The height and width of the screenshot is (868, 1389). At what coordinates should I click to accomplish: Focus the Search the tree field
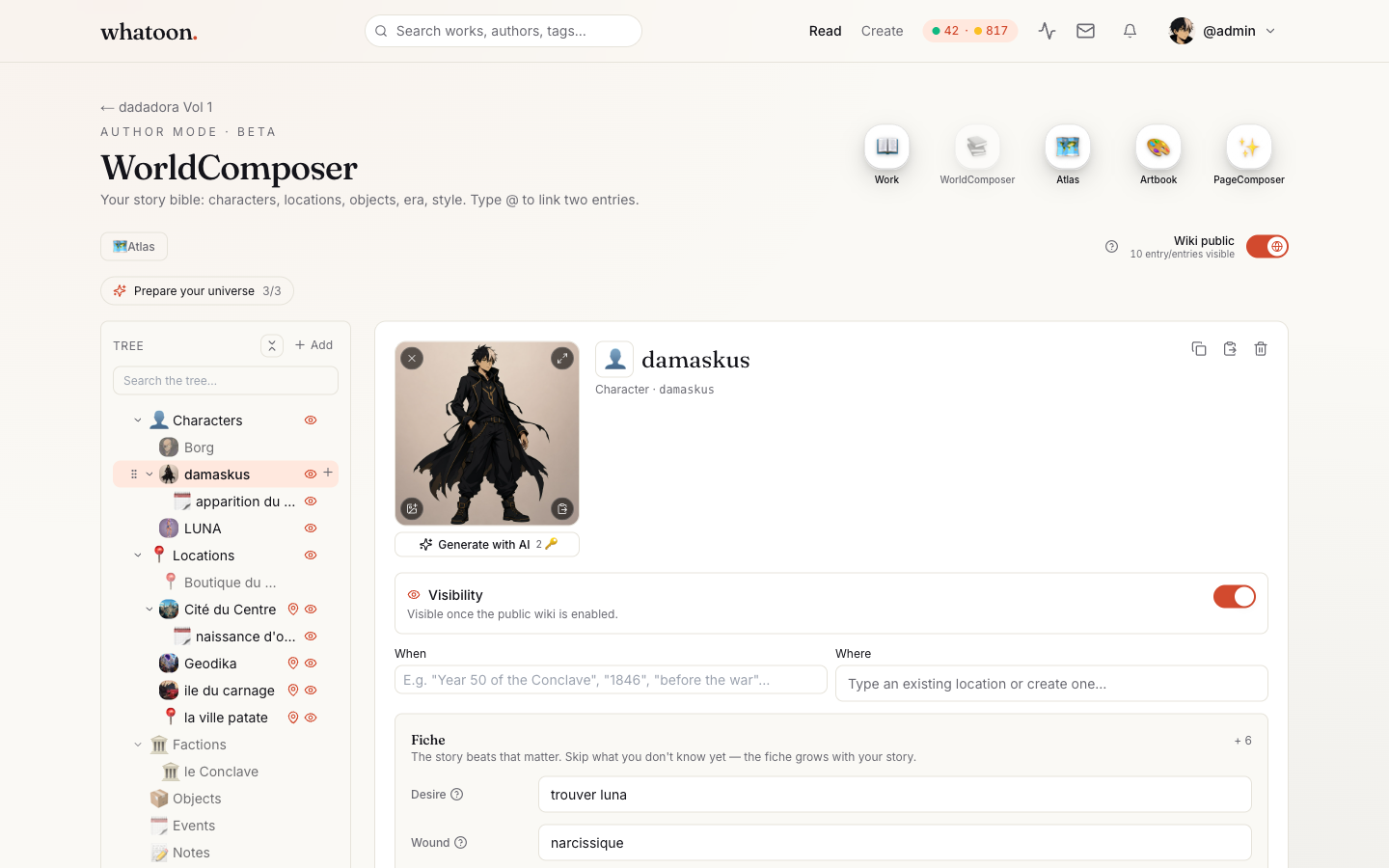point(226,381)
